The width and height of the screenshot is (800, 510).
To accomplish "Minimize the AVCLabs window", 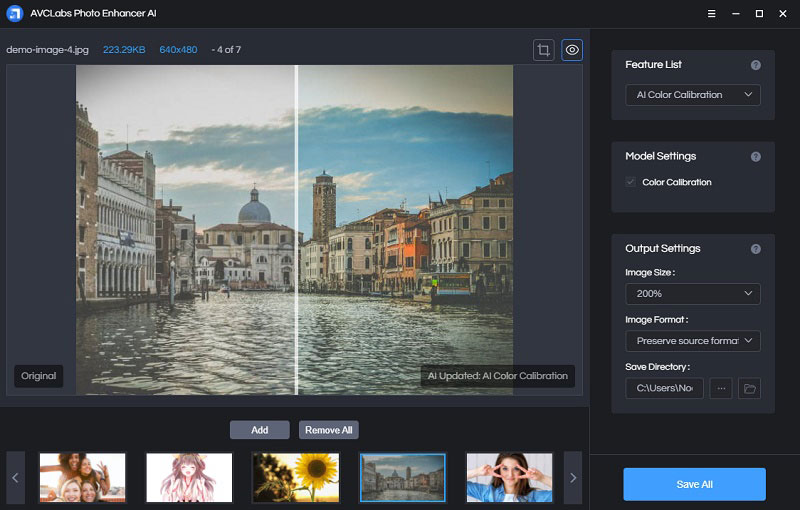I will pos(736,14).
